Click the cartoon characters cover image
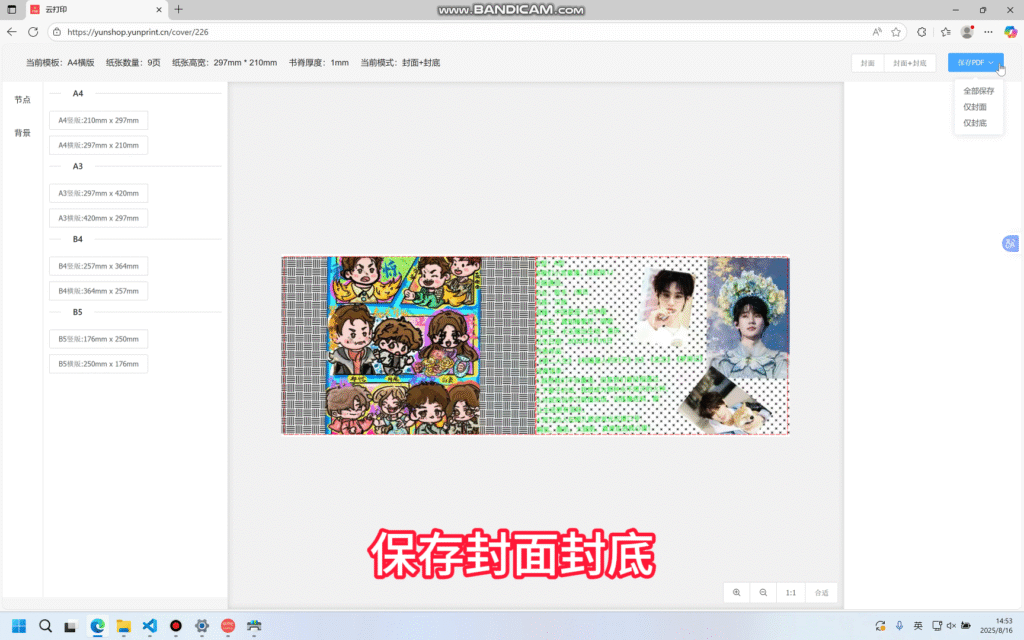Image resolution: width=1024 pixels, height=640 pixels. [404, 345]
